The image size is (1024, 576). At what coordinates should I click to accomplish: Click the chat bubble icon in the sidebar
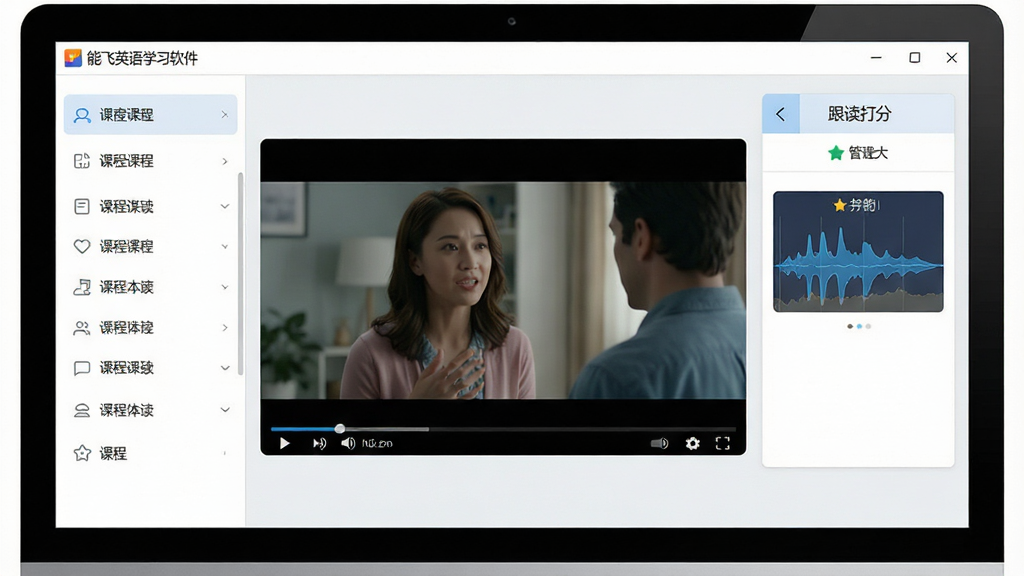(x=82, y=368)
